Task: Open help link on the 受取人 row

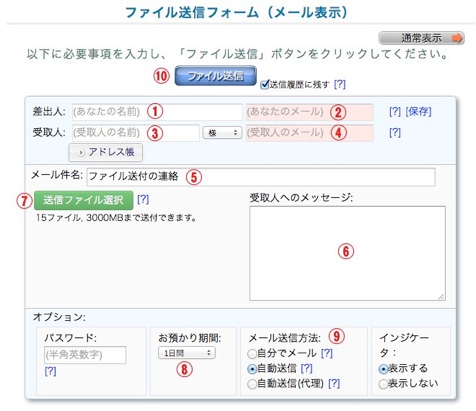Action: pyautogui.click(x=395, y=133)
